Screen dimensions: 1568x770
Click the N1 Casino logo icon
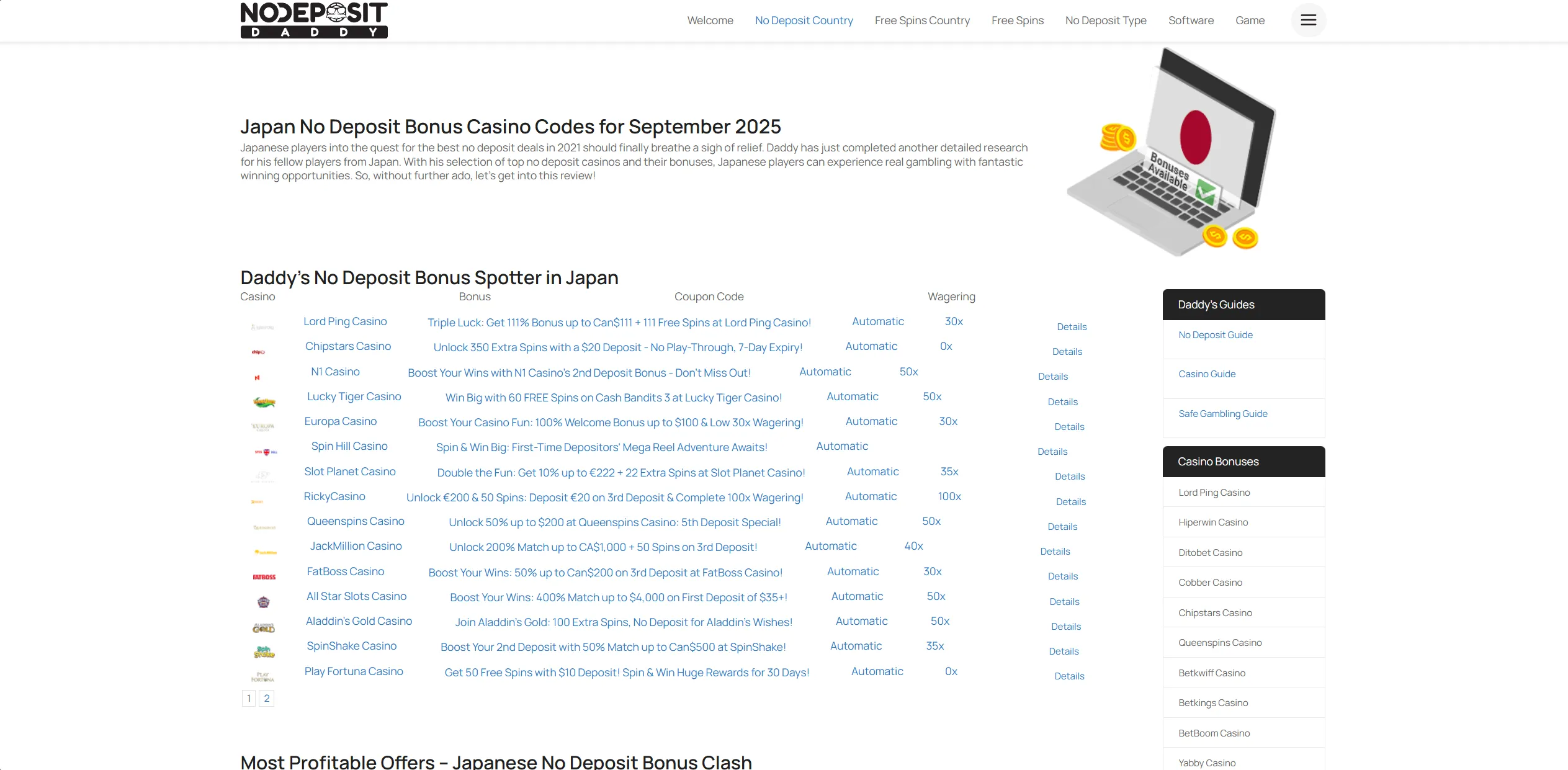pos(257,377)
